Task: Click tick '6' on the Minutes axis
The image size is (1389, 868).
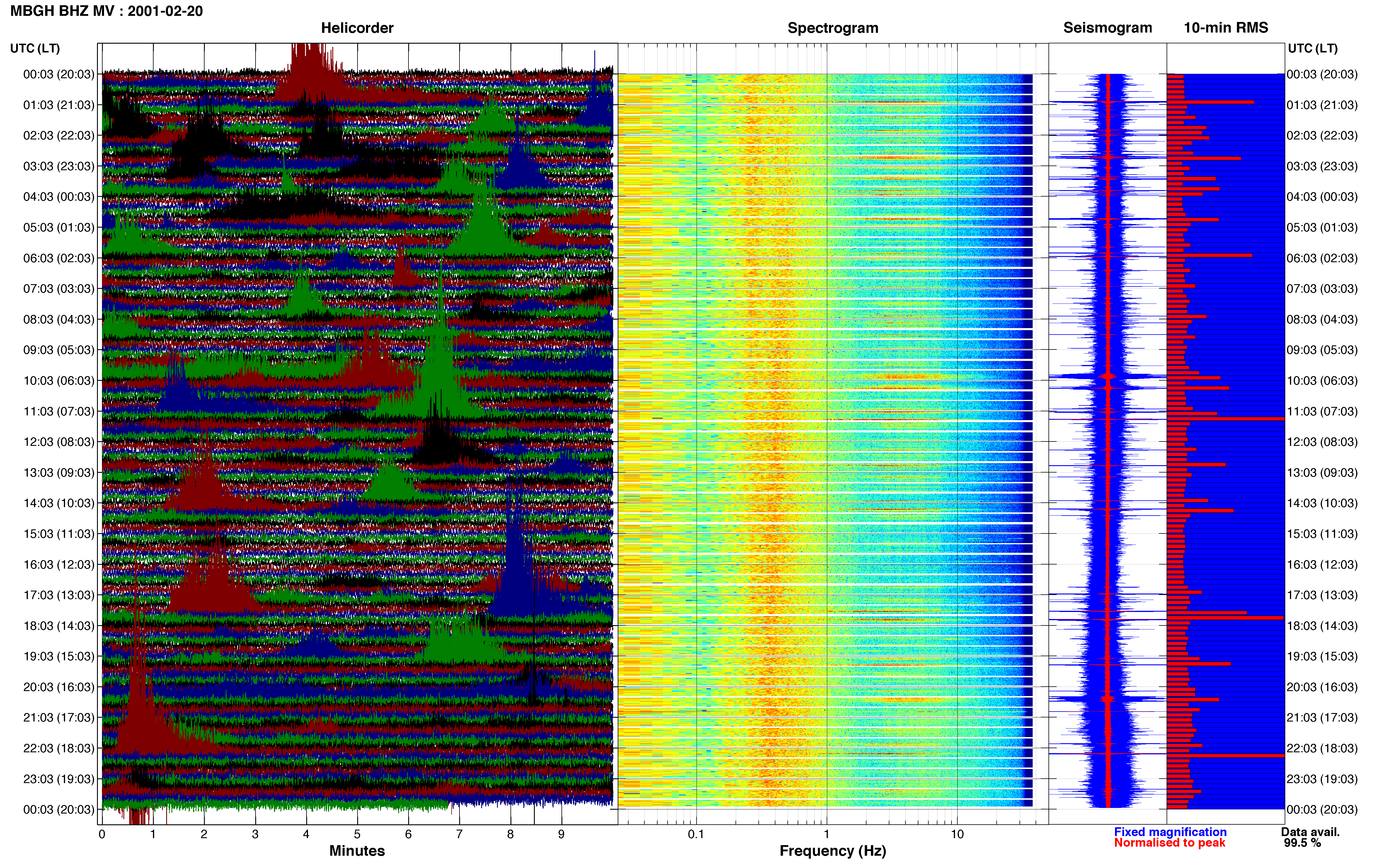Action: pyautogui.click(x=408, y=834)
